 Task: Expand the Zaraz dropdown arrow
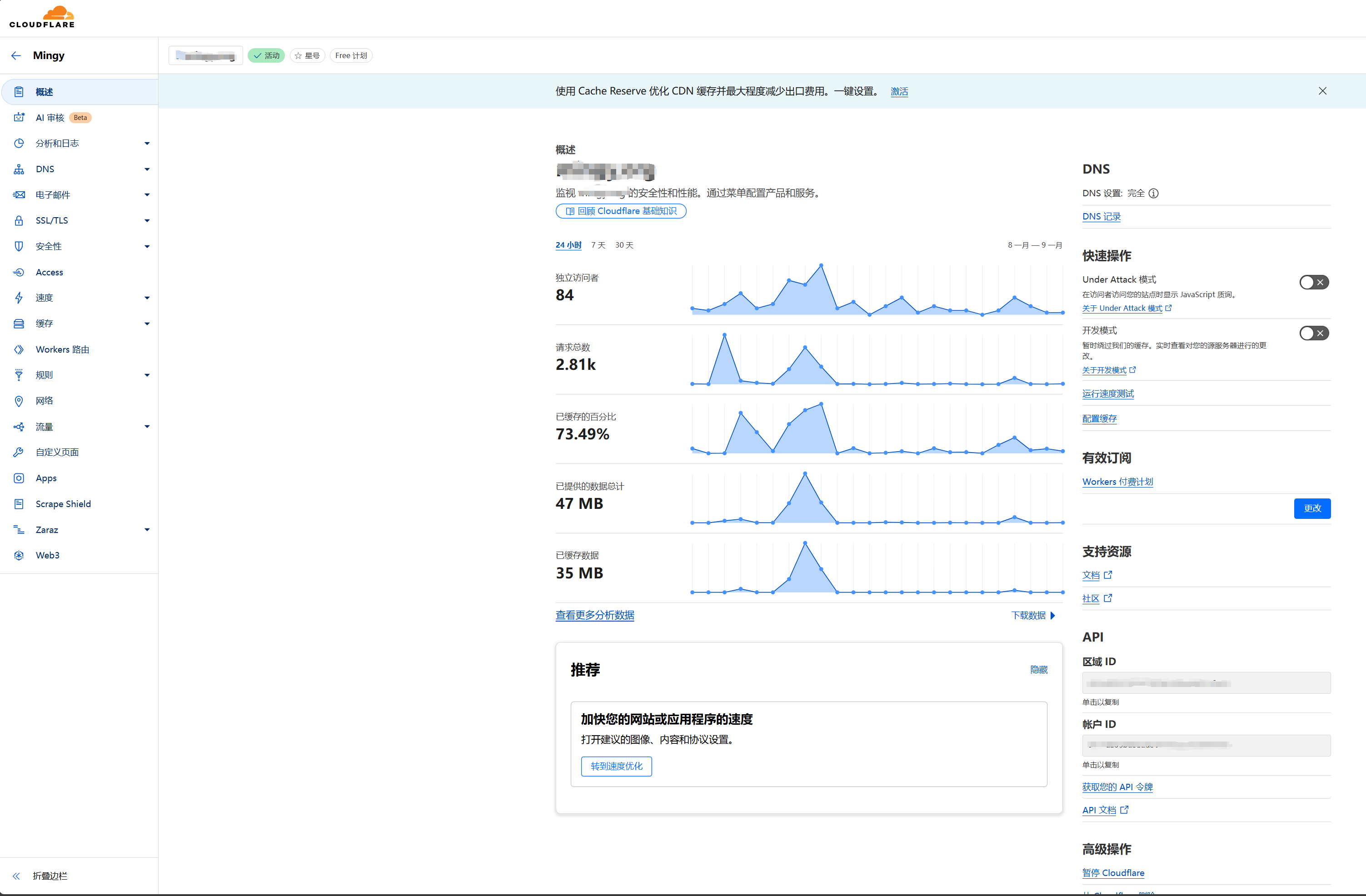coord(147,530)
